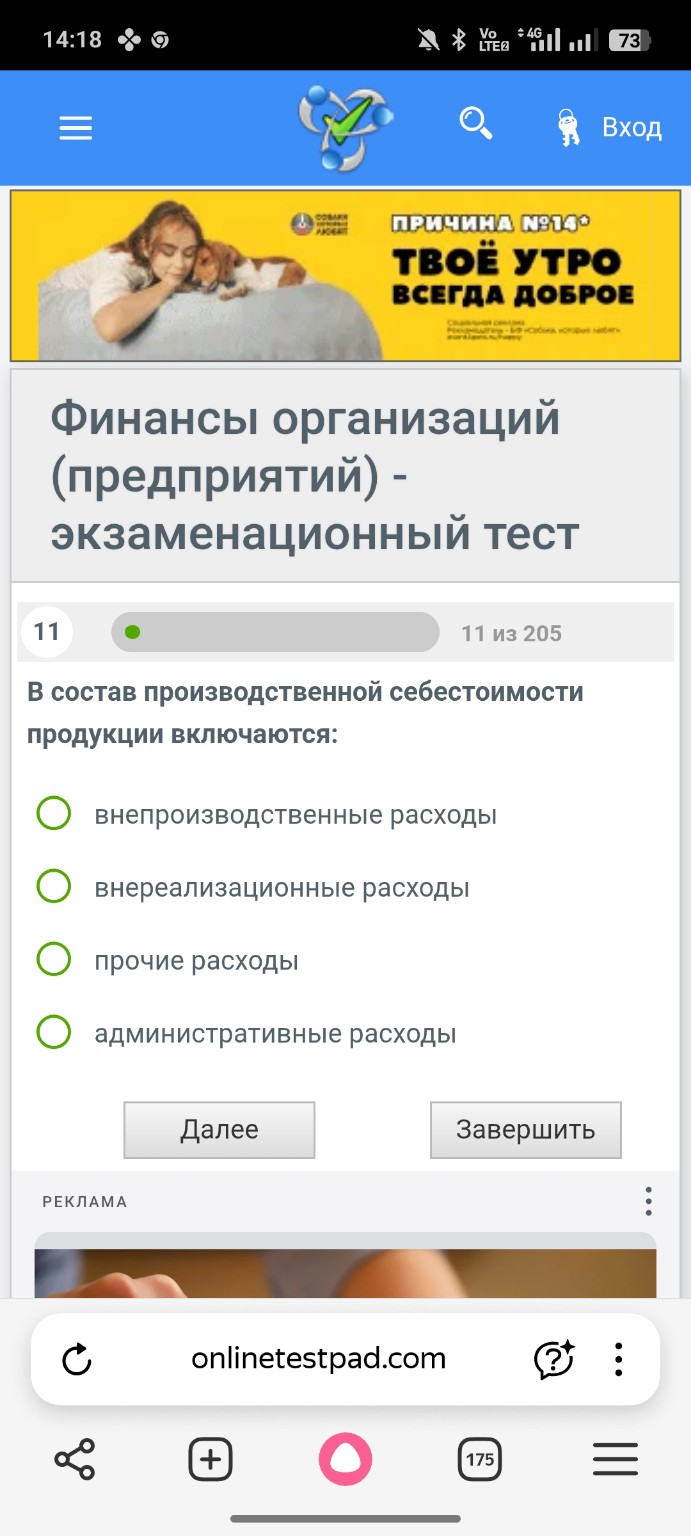Reload the page with the refresh icon
The image size is (691, 1536).
[x=77, y=1359]
